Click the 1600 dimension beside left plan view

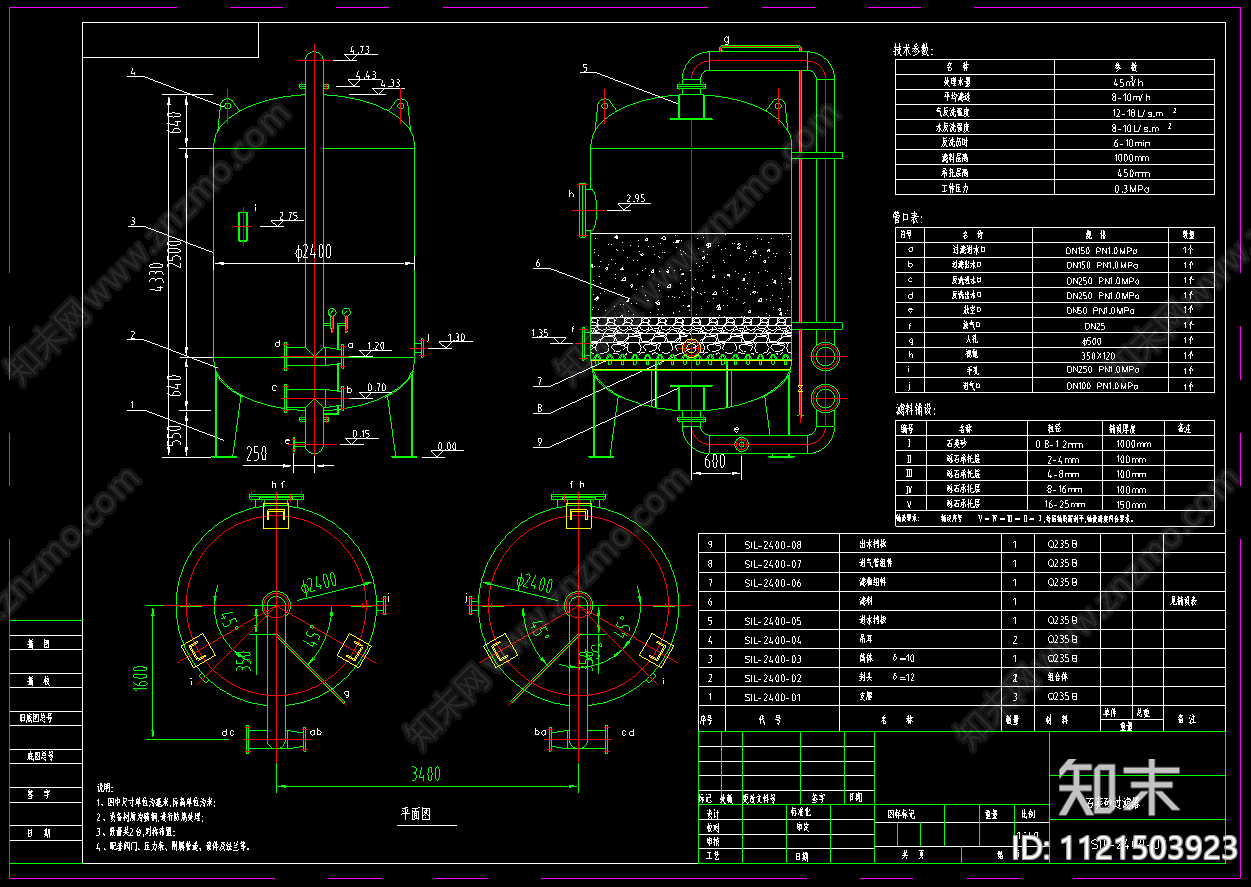pos(141,677)
